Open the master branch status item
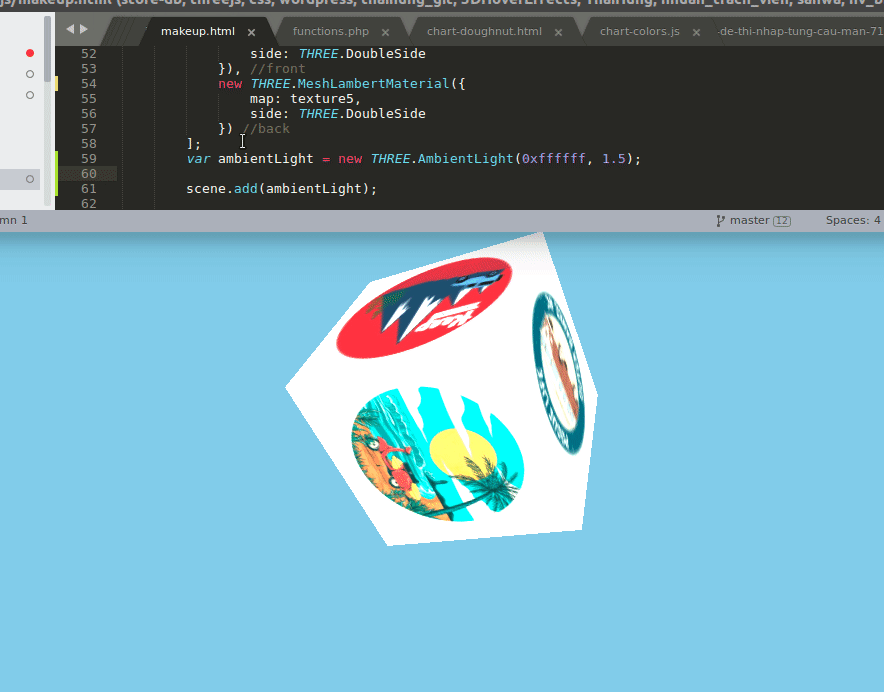Image resolution: width=884 pixels, height=692 pixels. pyautogui.click(x=753, y=221)
